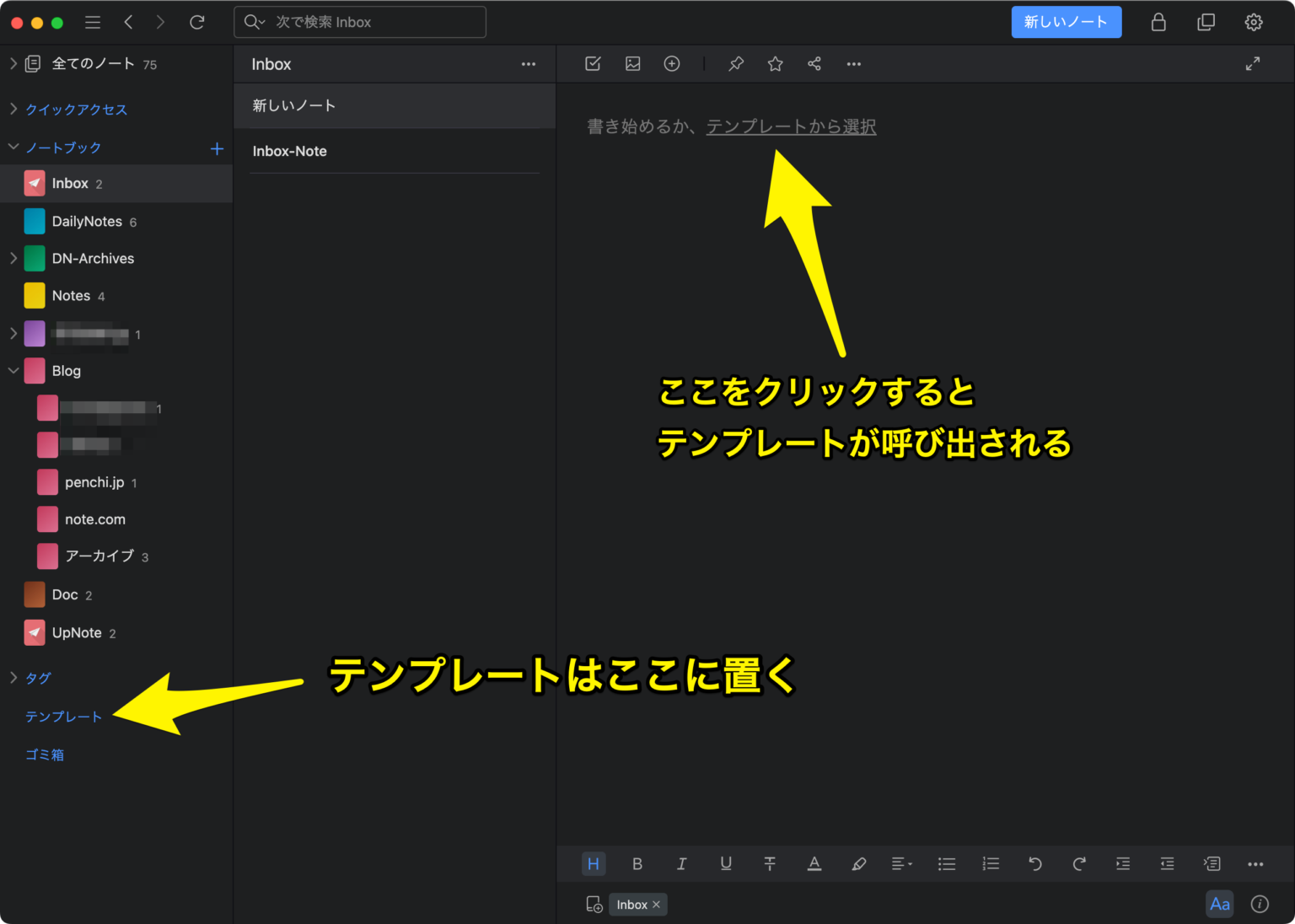The width and height of the screenshot is (1295, 924).
Task: Click the 新しいノート button
Action: click(1066, 22)
